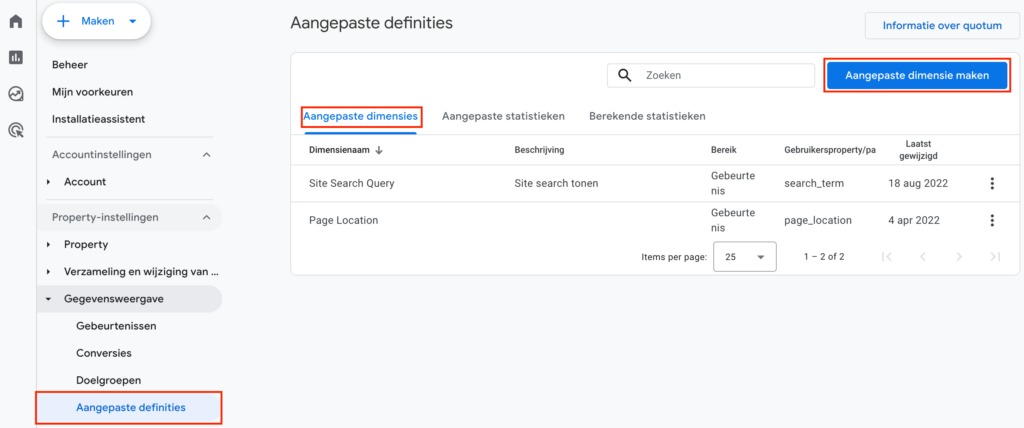The image size is (1024, 428).
Task: Click the search magnifier icon
Action: click(625, 75)
